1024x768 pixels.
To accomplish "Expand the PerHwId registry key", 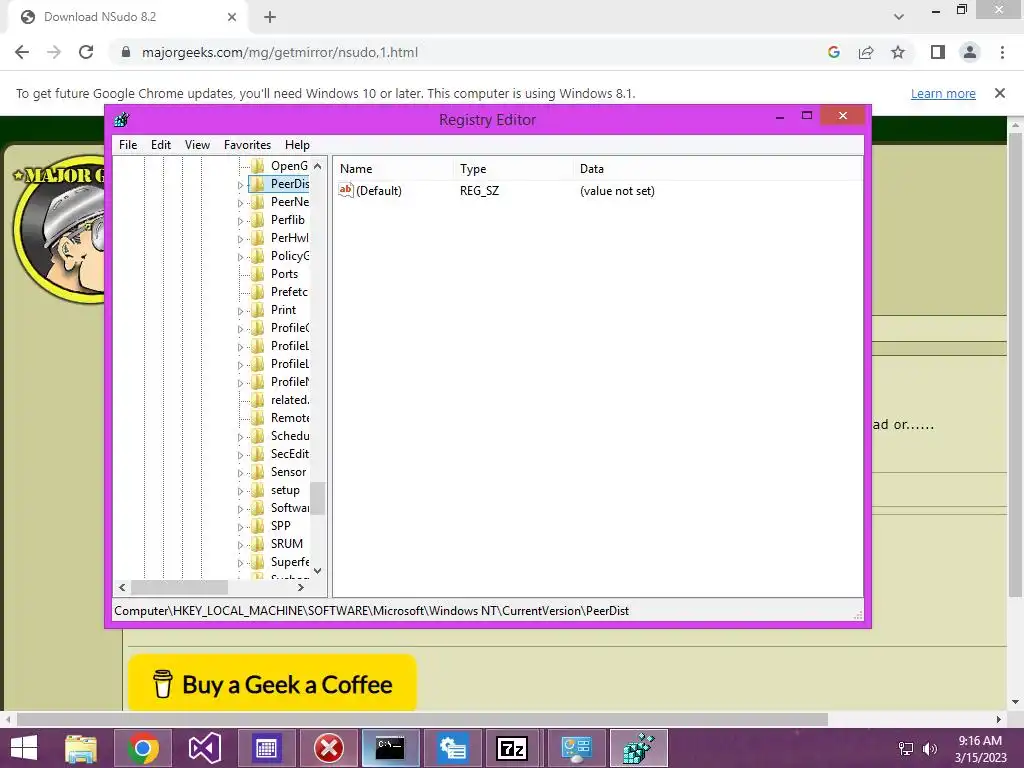I will (240, 239).
